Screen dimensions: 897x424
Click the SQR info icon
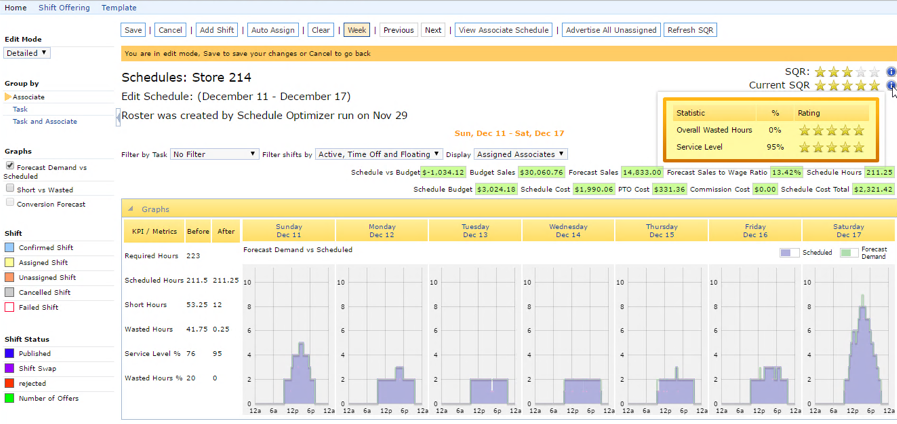(x=891, y=72)
